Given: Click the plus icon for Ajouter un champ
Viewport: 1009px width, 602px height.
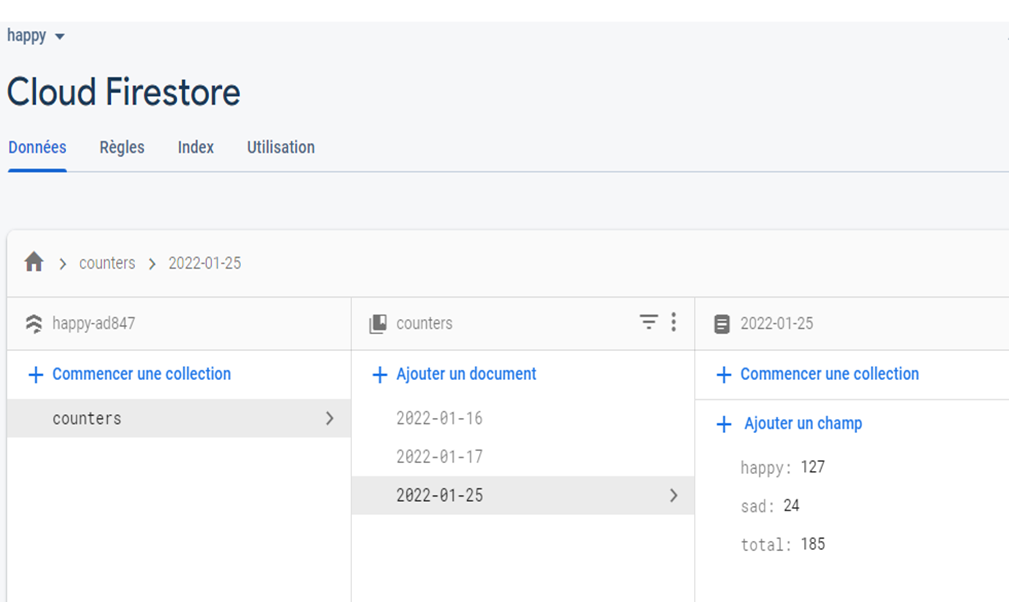Looking at the screenshot, I should [x=725, y=425].
